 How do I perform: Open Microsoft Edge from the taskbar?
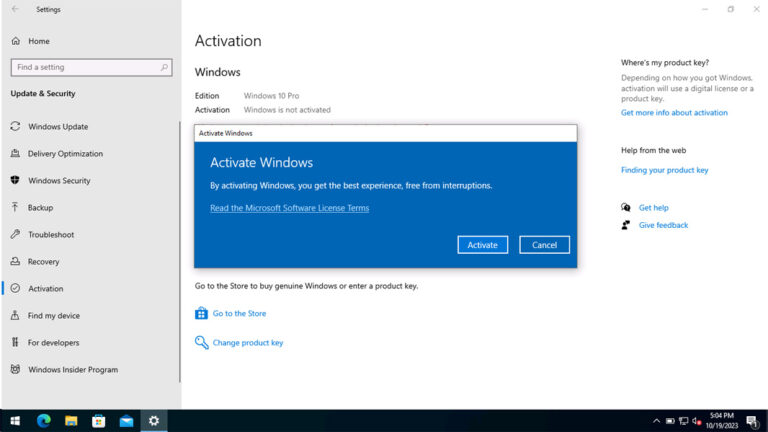(x=43, y=421)
